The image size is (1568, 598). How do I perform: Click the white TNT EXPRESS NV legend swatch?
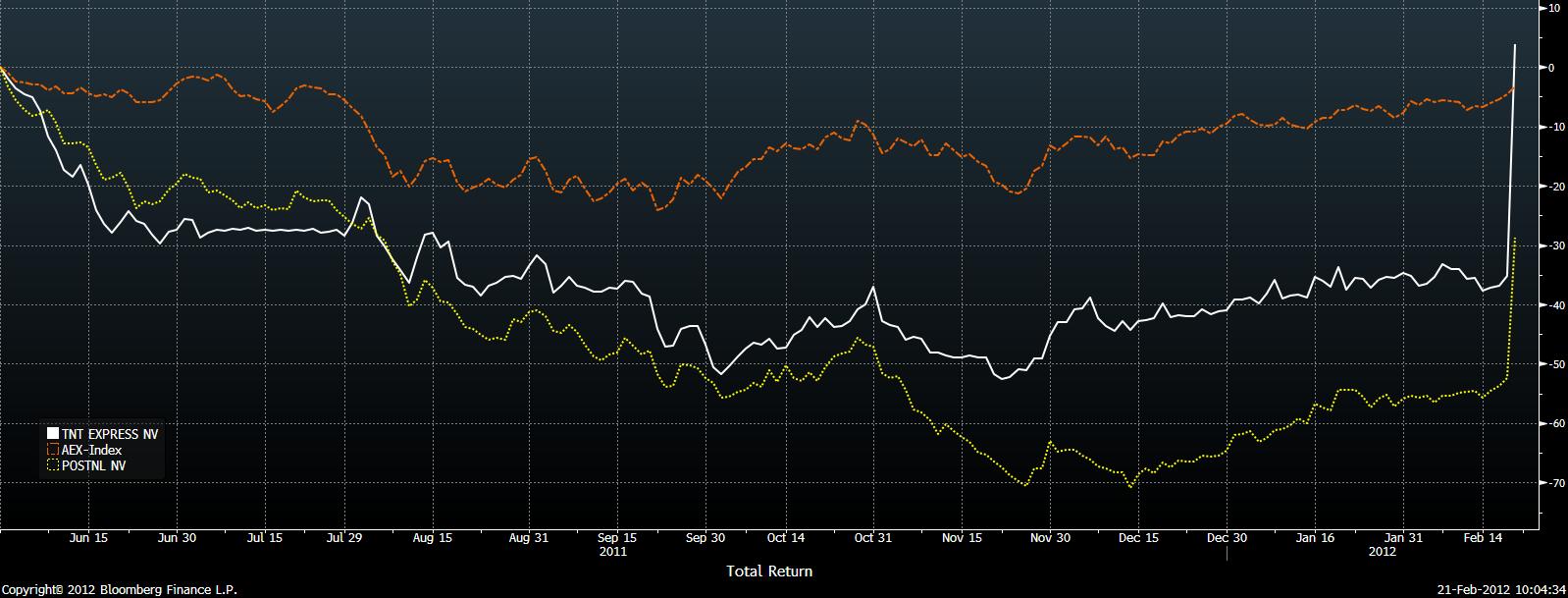coord(53,433)
